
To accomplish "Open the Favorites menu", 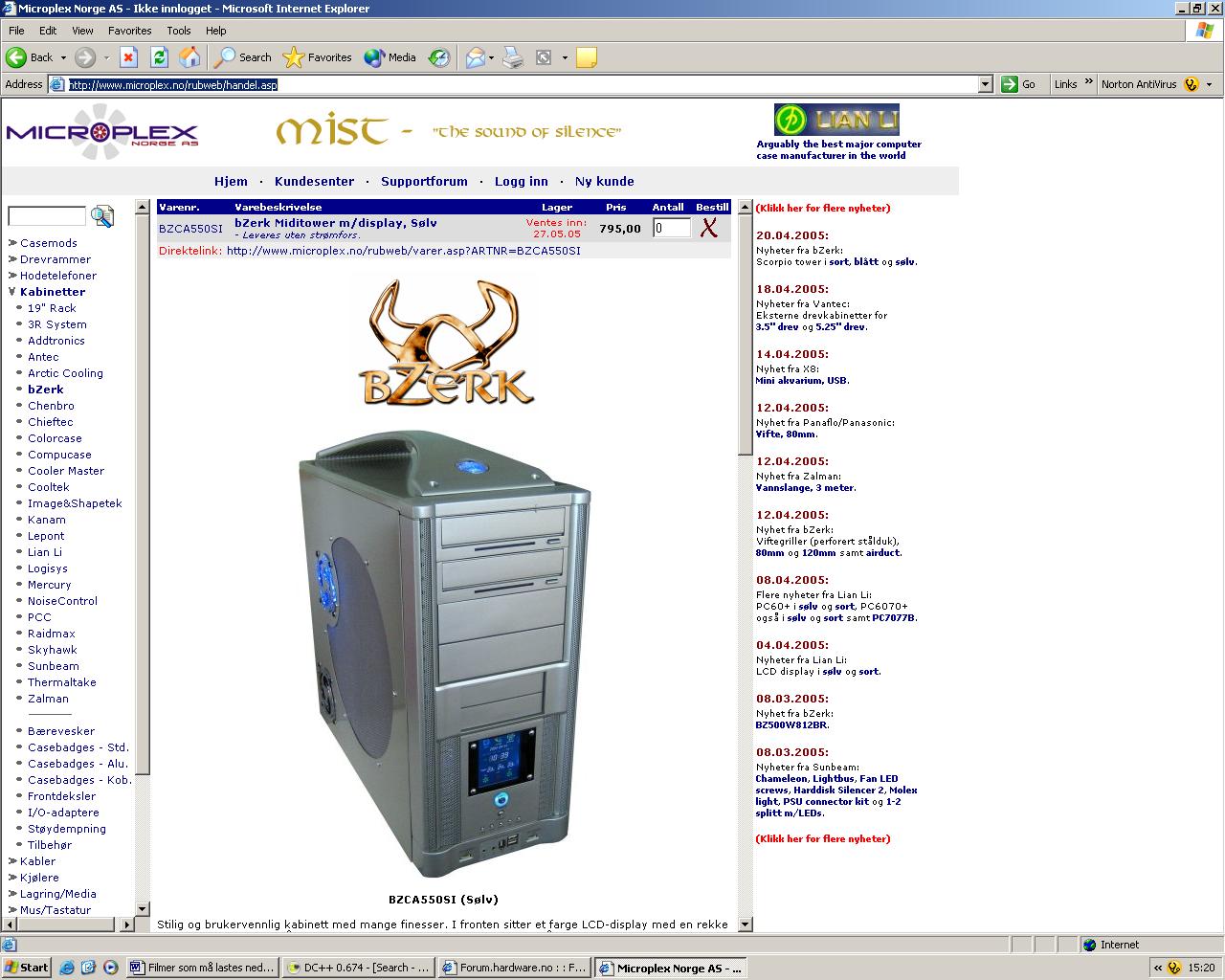I will click(129, 31).
